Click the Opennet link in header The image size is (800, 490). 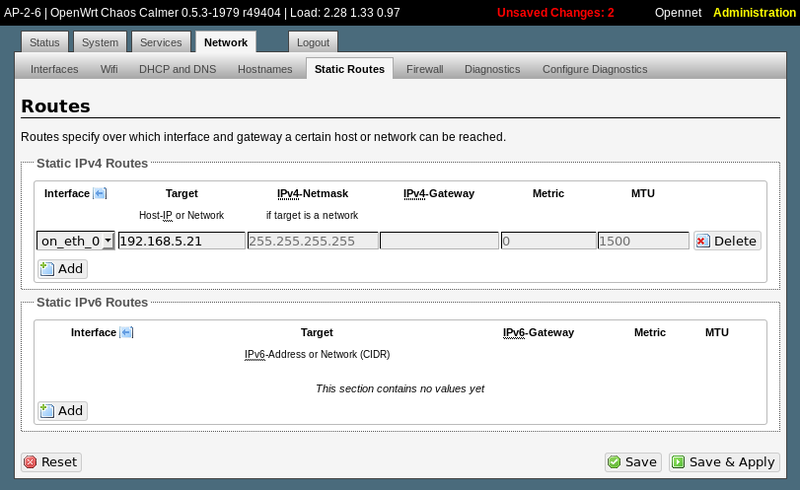678,13
